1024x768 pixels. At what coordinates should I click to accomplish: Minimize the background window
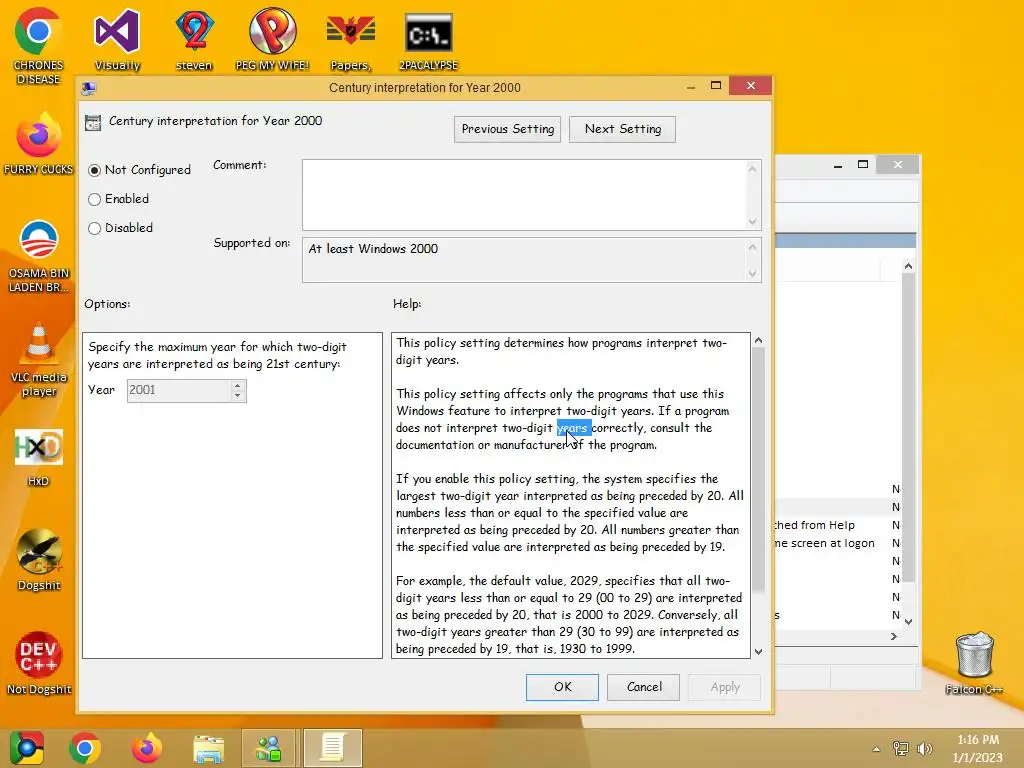point(838,165)
